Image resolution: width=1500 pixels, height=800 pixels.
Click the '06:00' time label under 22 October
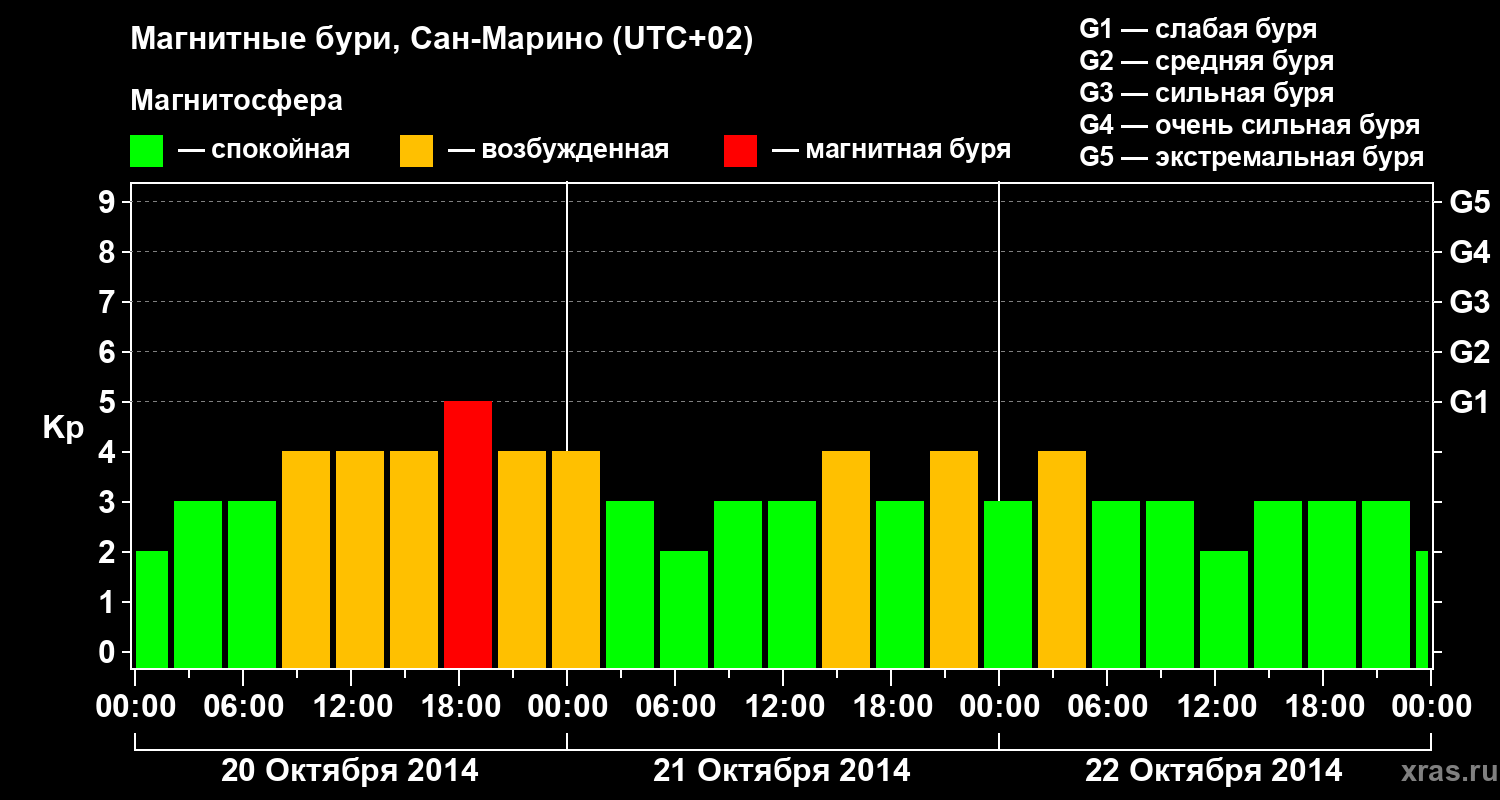[1107, 707]
